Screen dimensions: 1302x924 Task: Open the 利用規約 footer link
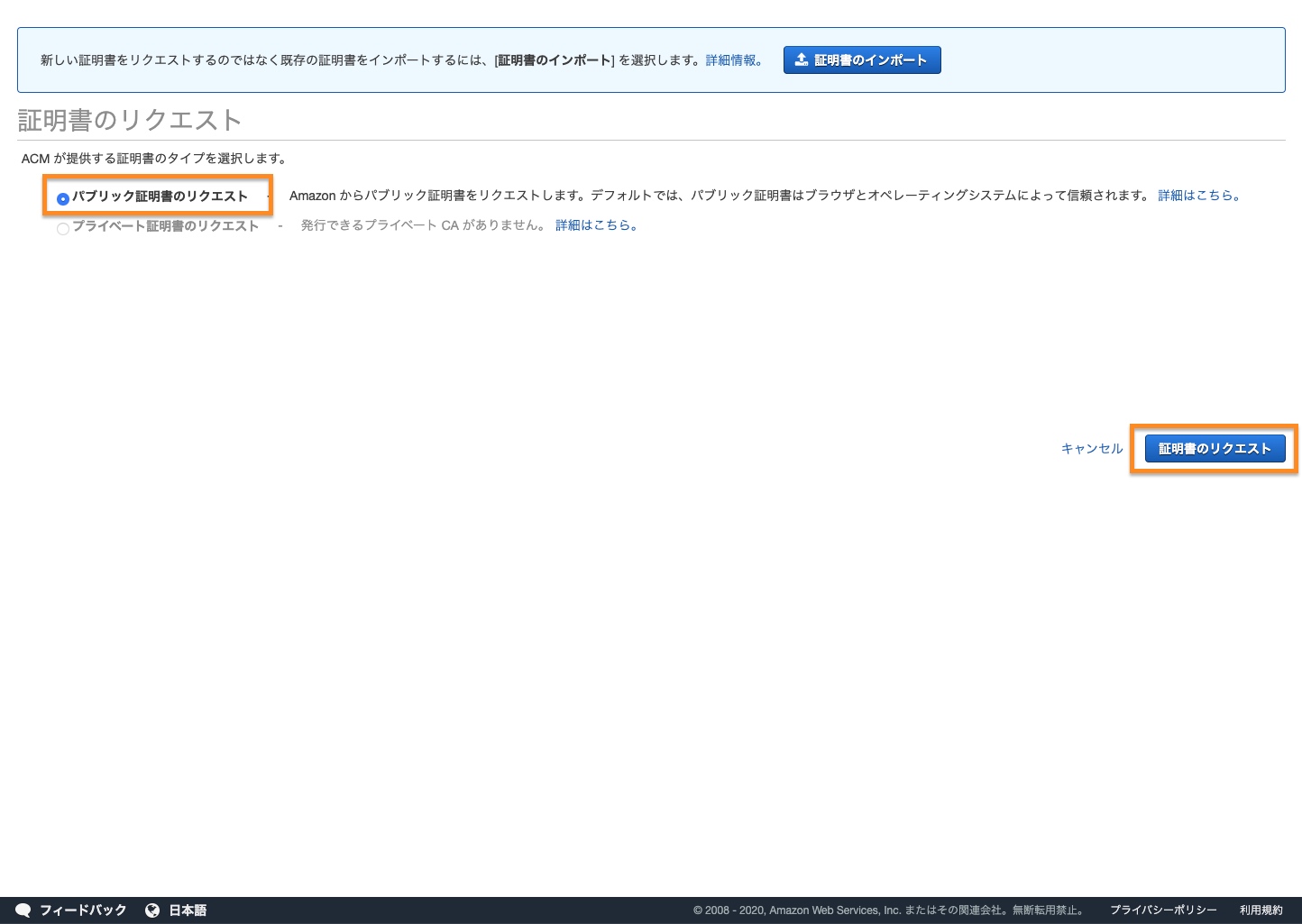pyautogui.click(x=1261, y=910)
